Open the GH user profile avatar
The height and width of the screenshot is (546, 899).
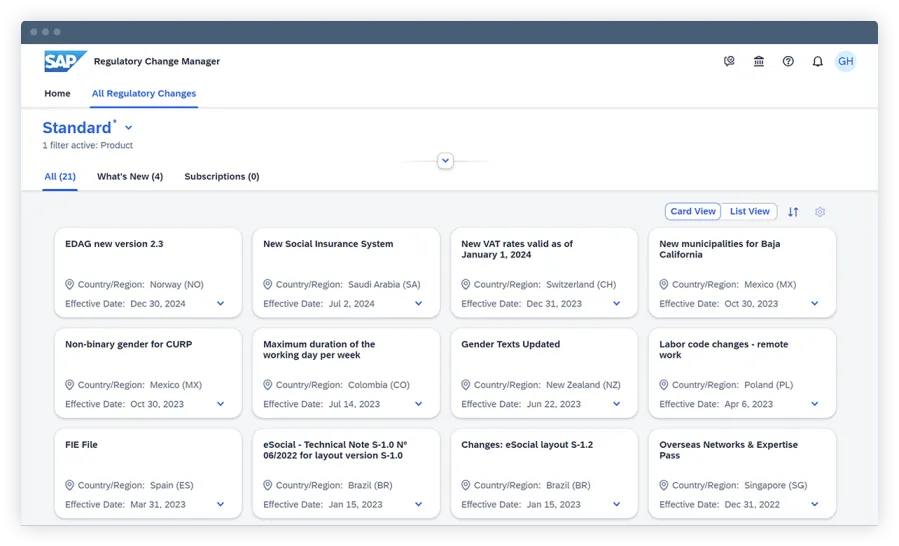click(x=846, y=62)
